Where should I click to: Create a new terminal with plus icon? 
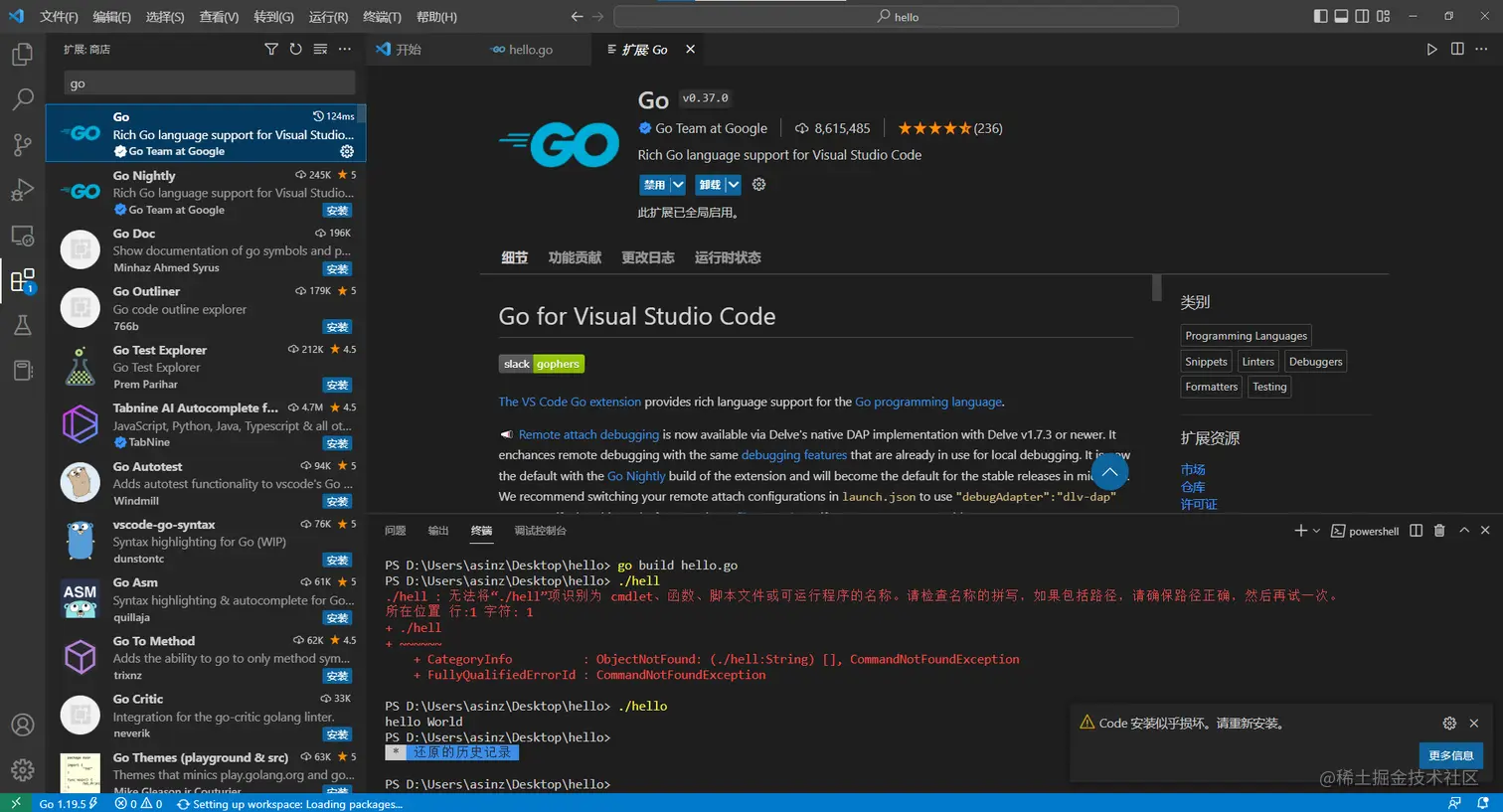pos(1300,531)
